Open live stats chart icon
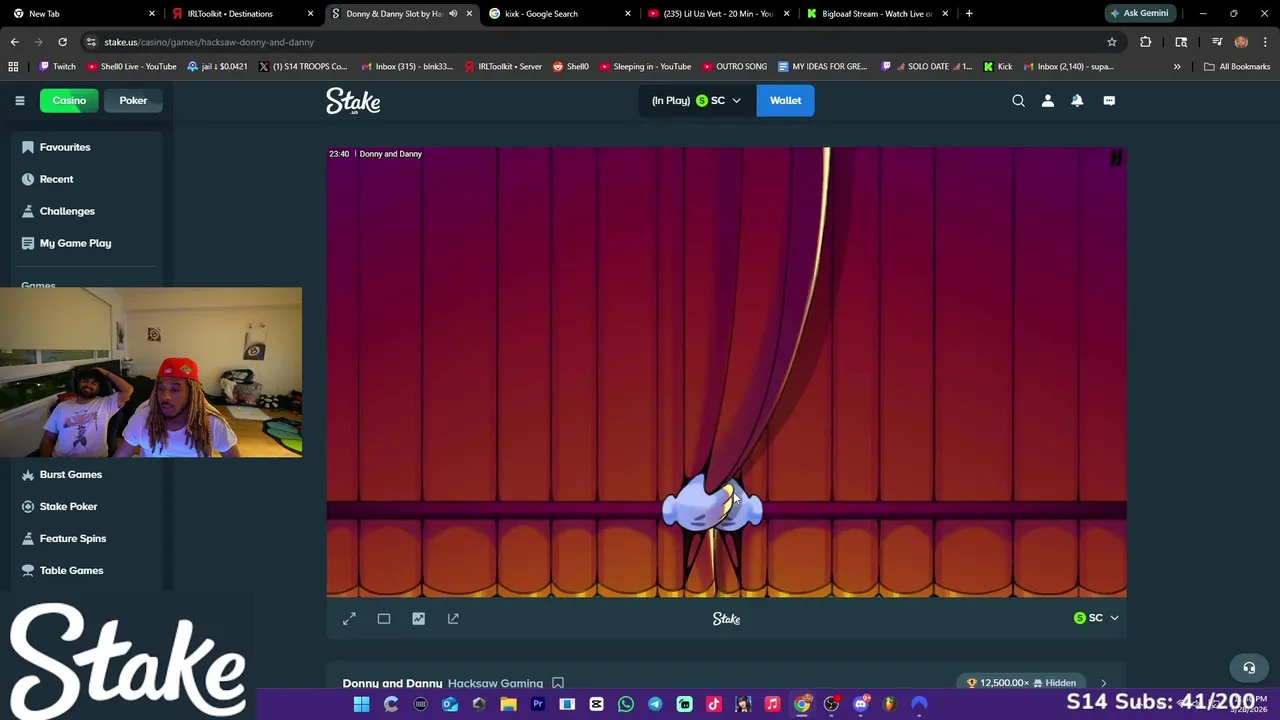The image size is (1280, 720). [x=418, y=619]
